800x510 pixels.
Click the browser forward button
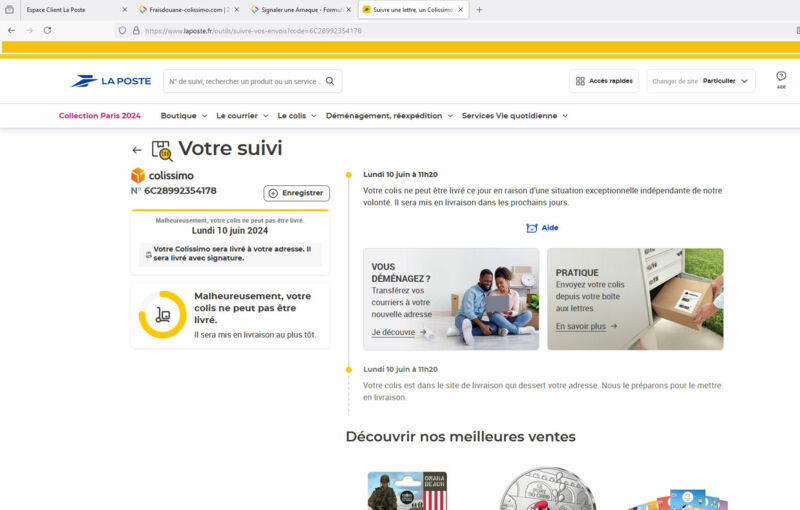[x=29, y=31]
